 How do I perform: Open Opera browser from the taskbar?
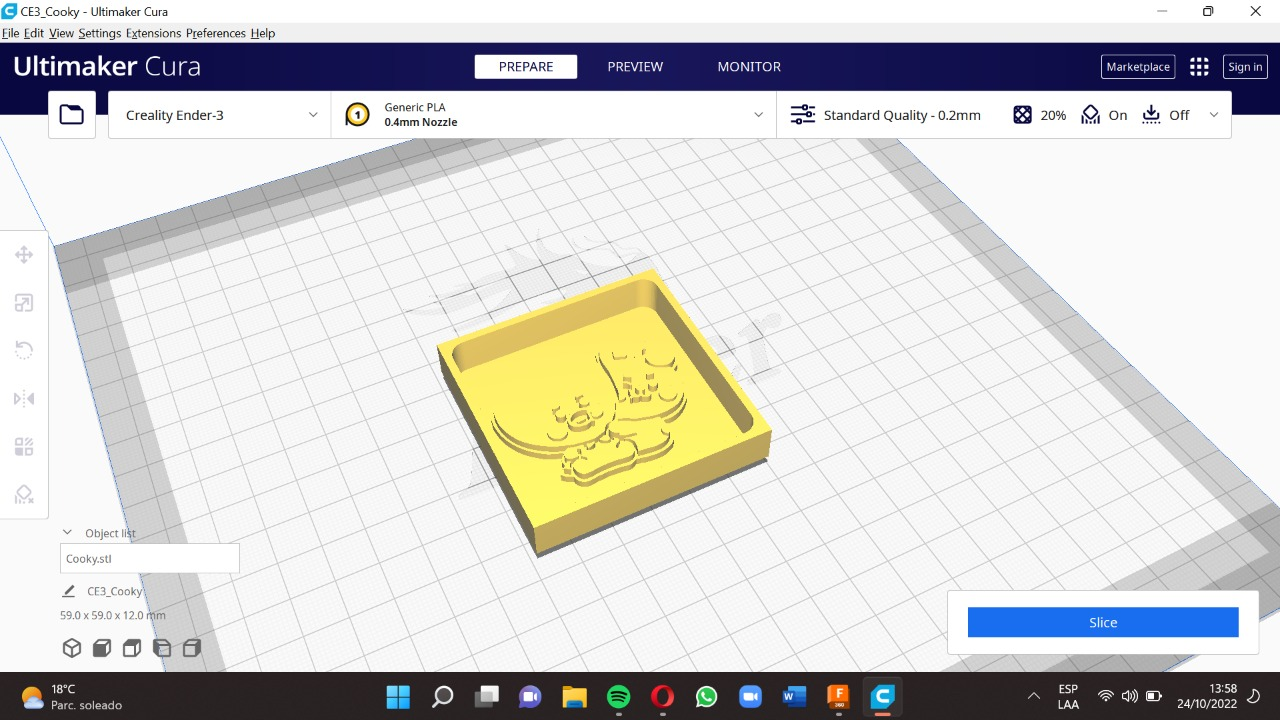pos(662,696)
